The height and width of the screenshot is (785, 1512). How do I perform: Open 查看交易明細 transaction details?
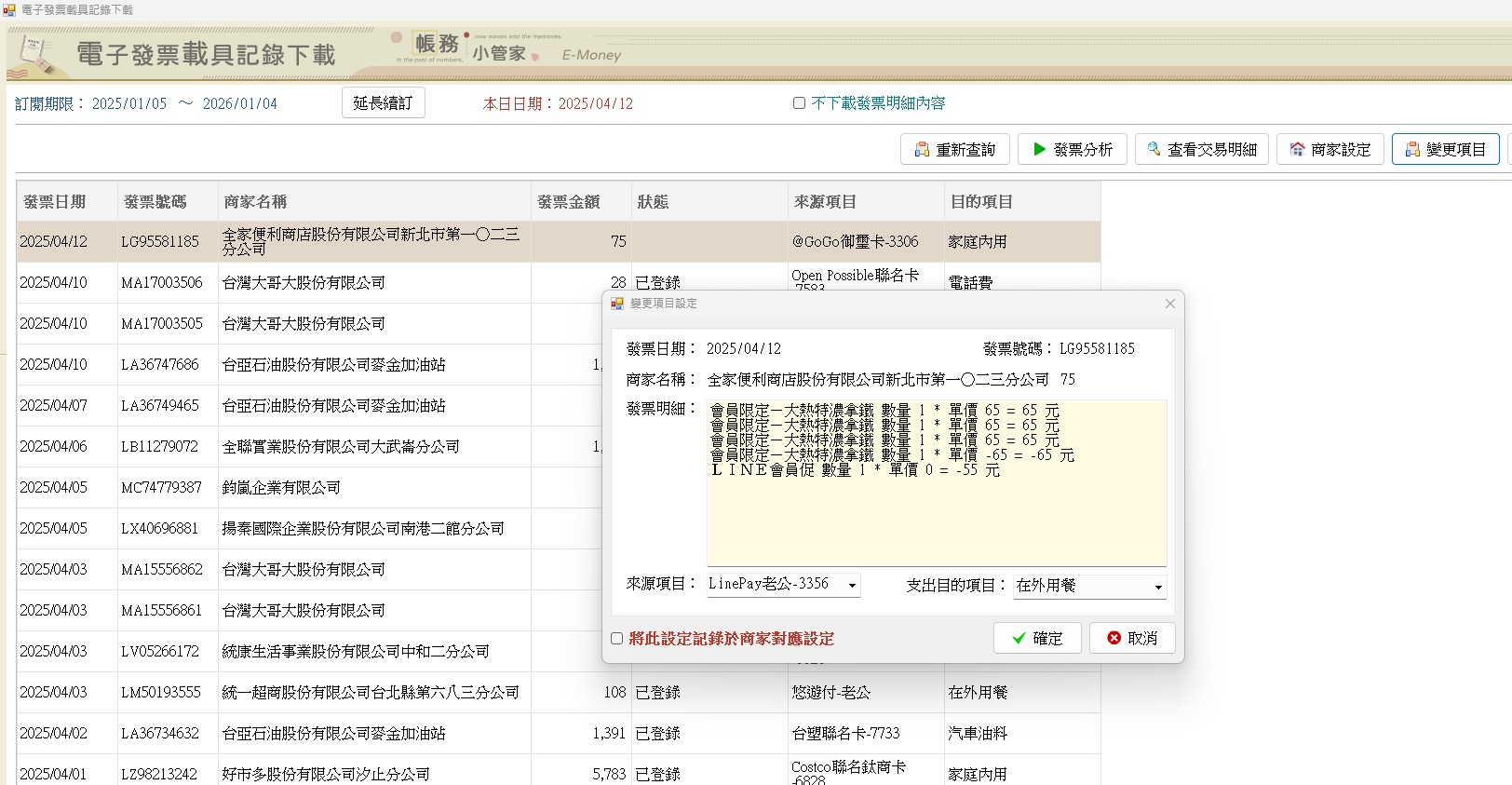click(x=1202, y=149)
